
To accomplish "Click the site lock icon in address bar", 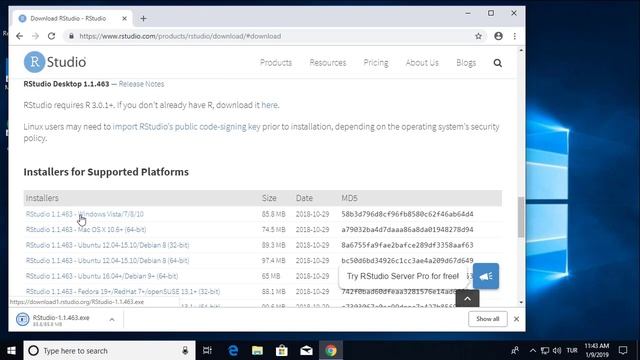I will (71, 36).
